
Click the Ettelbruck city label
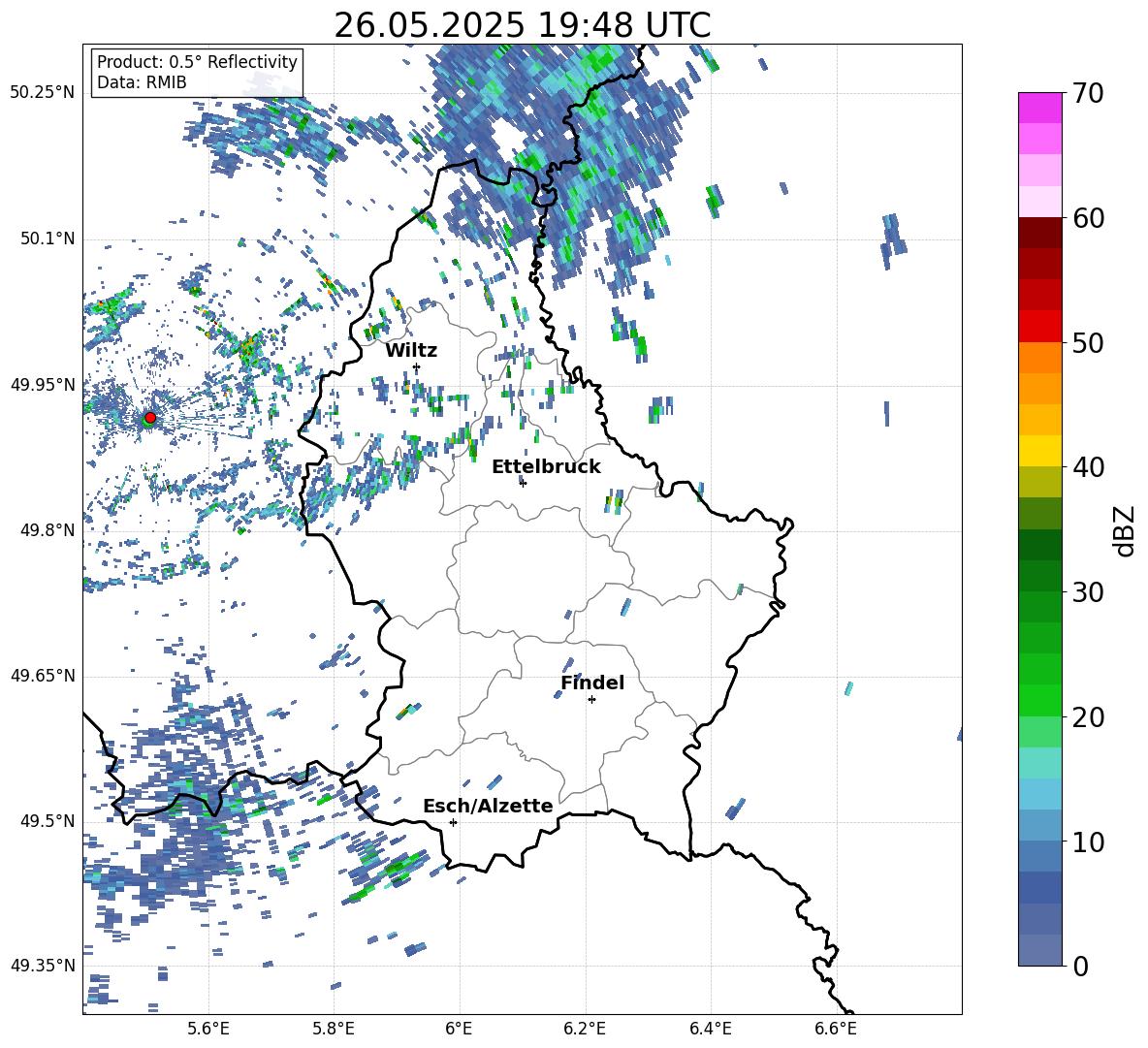pos(546,467)
